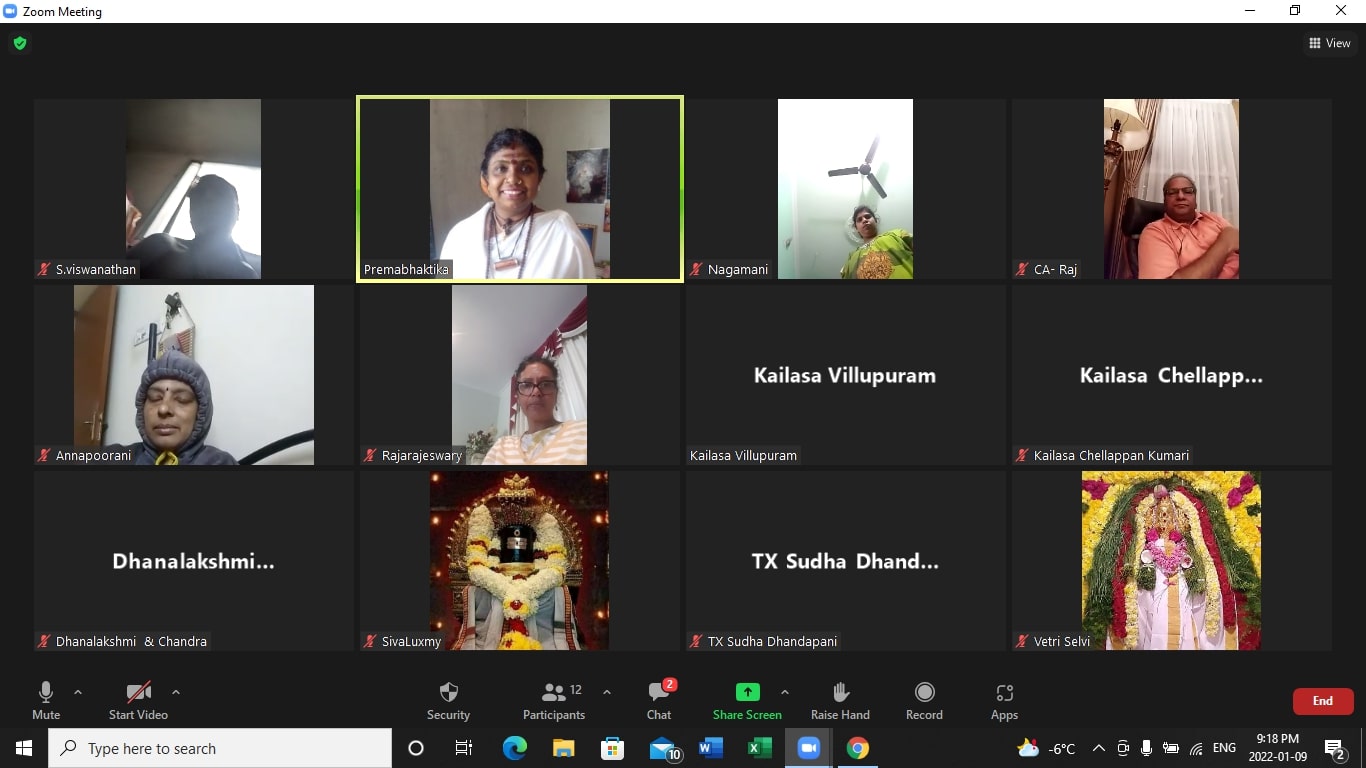Open the Chat panel

[x=659, y=700]
